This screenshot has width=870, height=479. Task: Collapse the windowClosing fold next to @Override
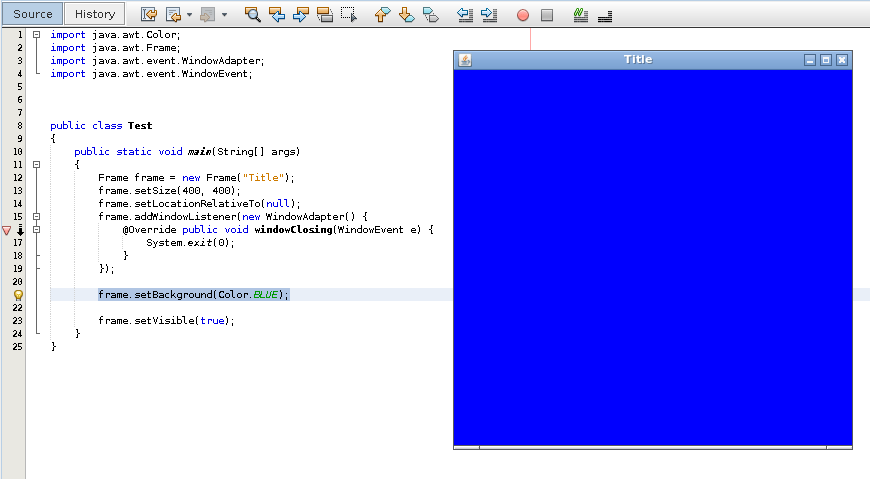(x=37, y=229)
